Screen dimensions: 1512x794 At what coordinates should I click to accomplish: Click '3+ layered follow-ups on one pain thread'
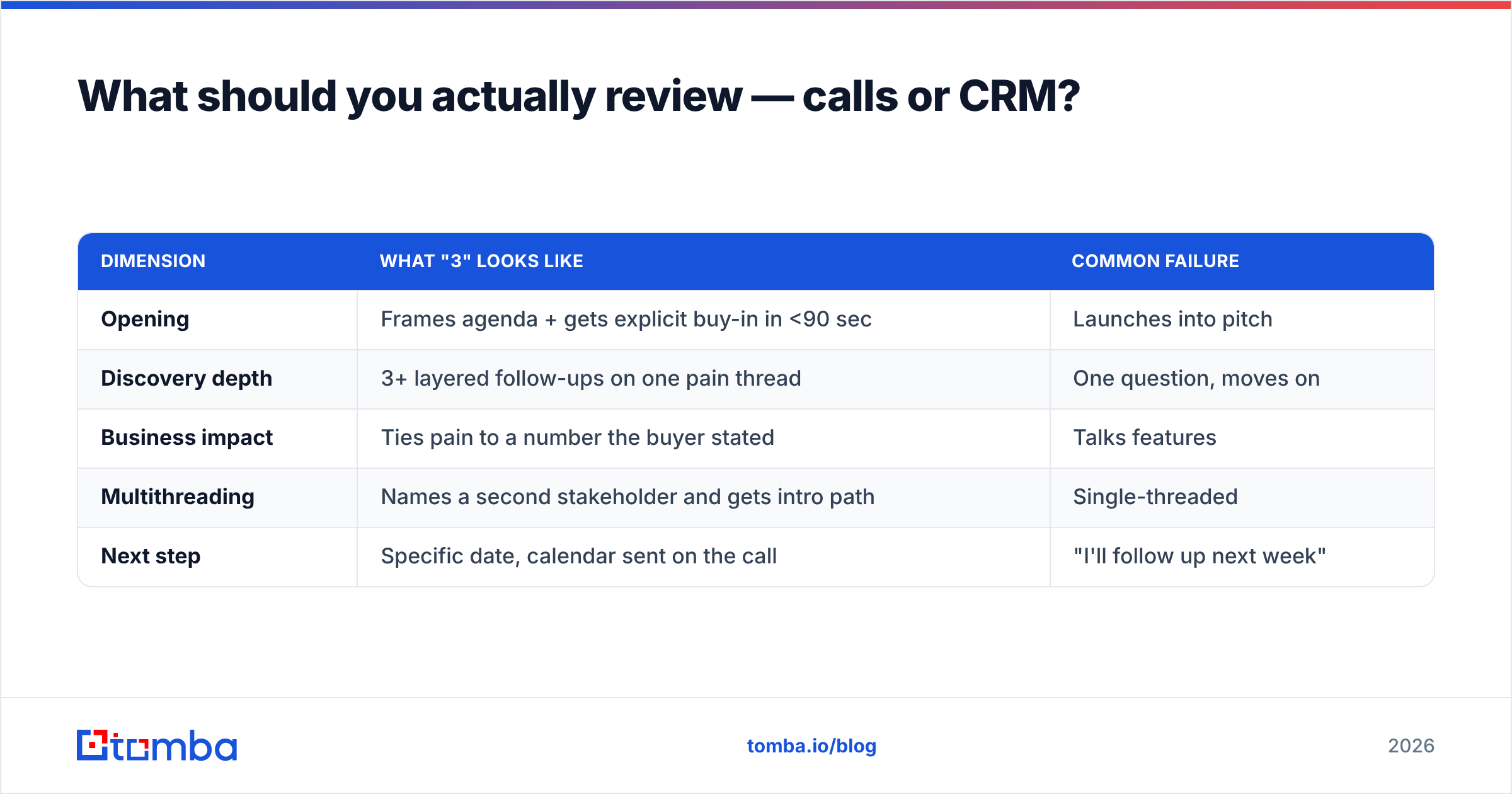click(591, 379)
